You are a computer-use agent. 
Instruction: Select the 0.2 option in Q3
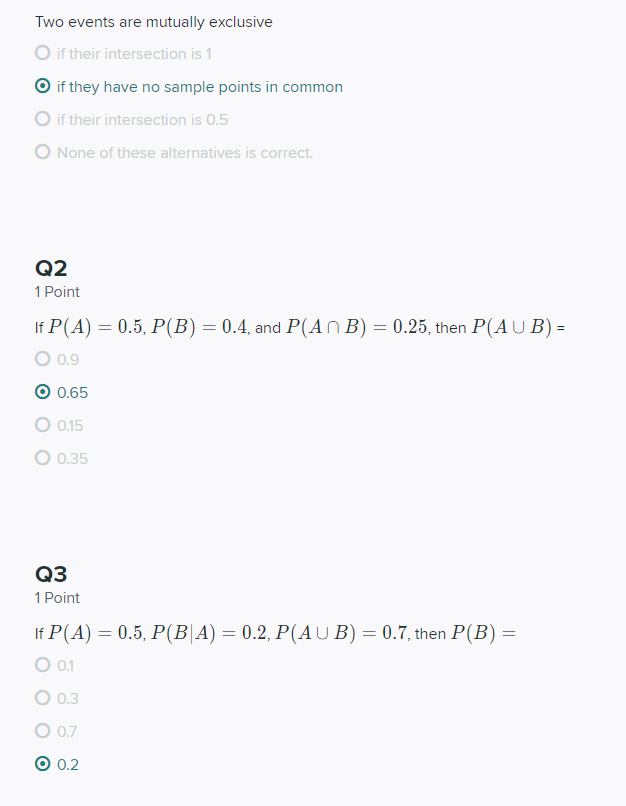tap(42, 764)
